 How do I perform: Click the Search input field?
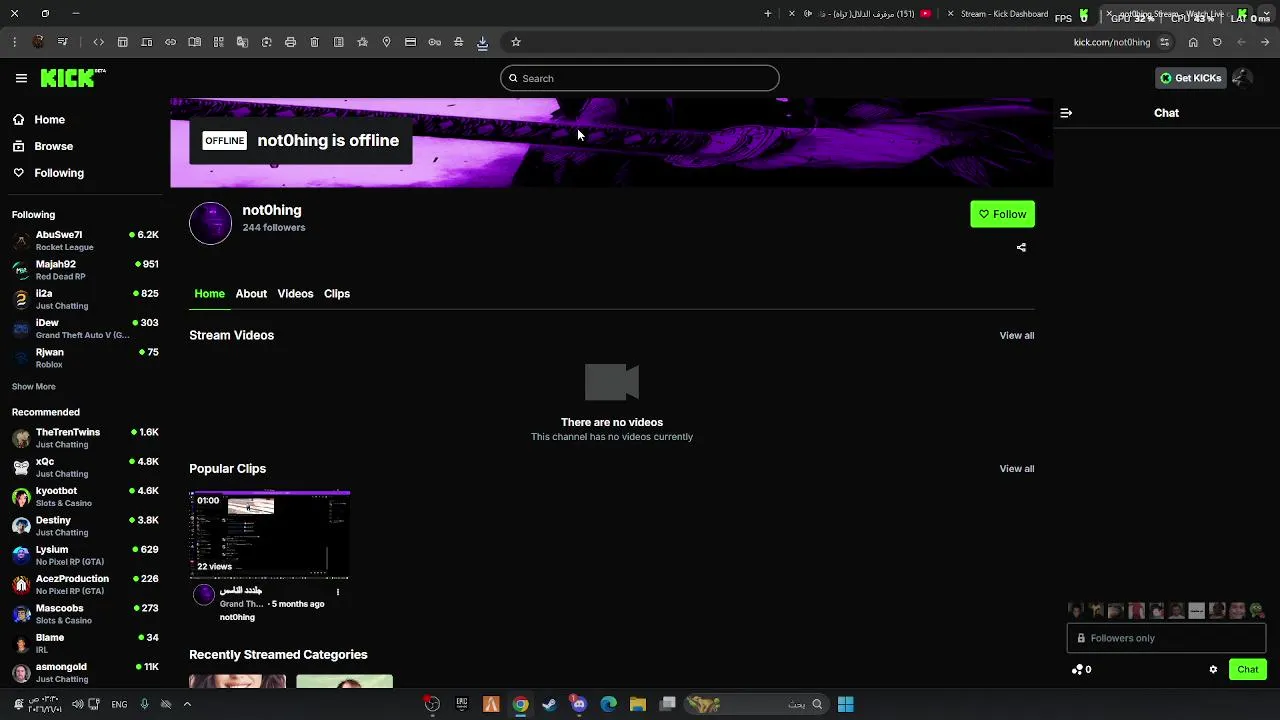tap(640, 78)
